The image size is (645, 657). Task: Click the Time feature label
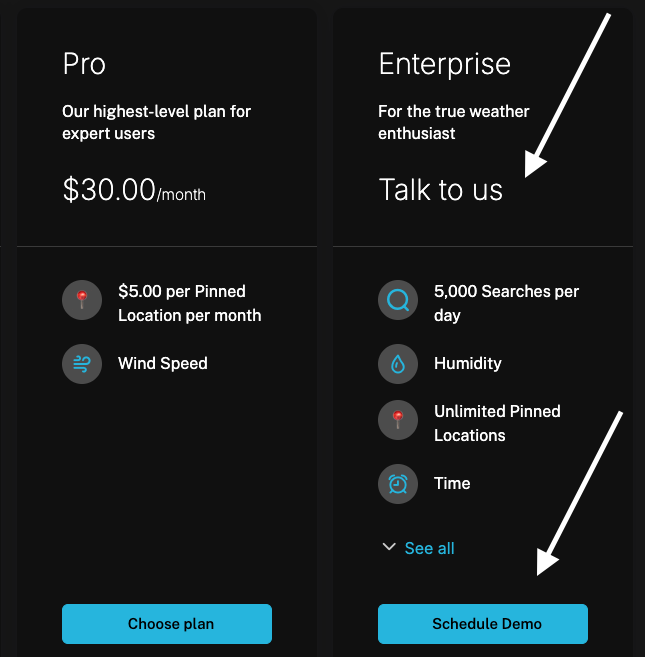pos(452,483)
